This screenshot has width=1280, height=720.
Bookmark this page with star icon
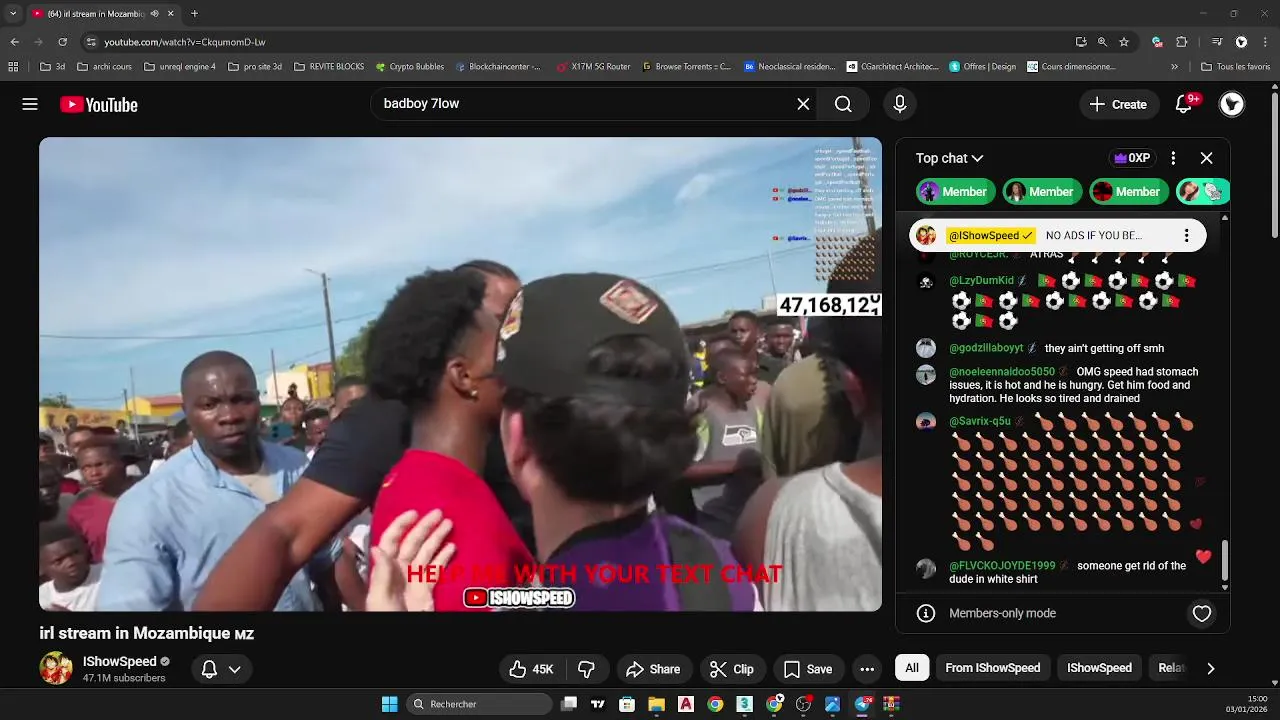pos(1124,42)
